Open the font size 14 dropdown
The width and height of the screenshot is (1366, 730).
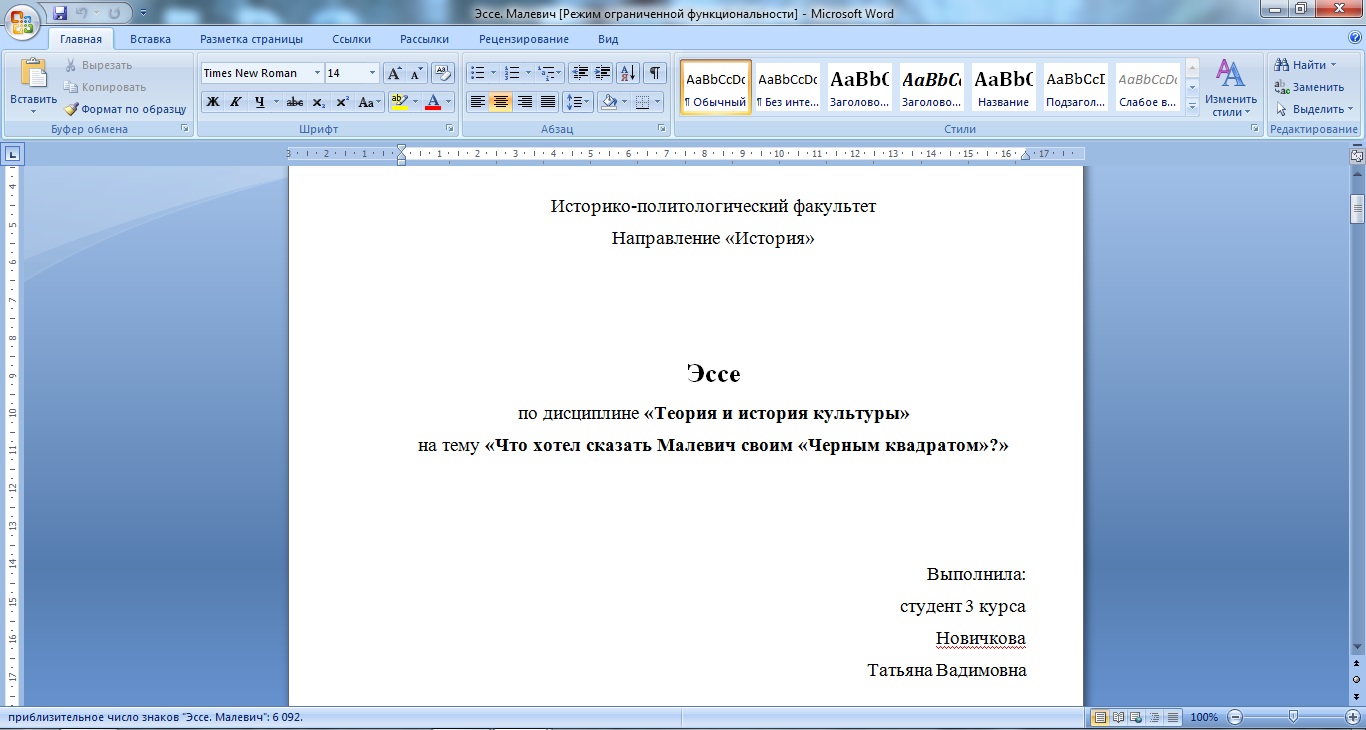tap(373, 73)
